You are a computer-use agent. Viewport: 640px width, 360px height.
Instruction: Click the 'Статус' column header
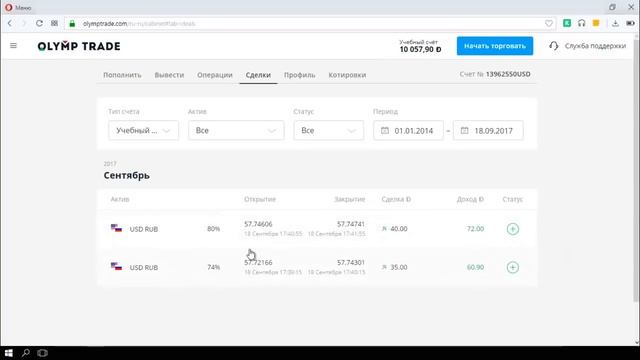(x=513, y=199)
